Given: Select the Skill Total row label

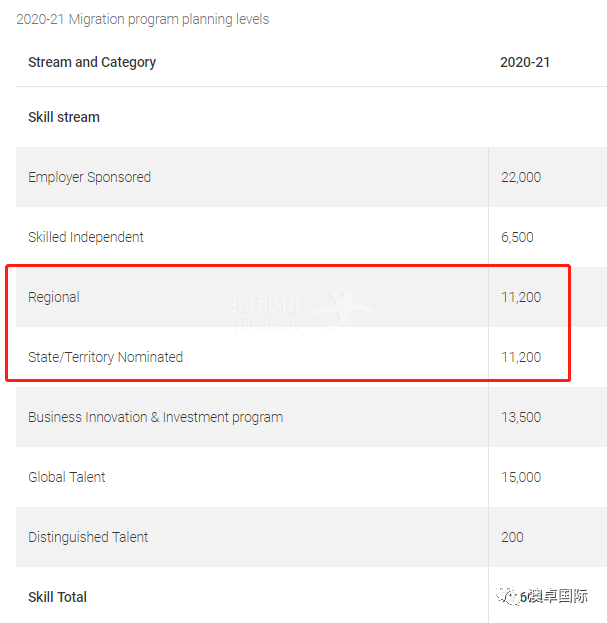Looking at the screenshot, I should 57,597.
